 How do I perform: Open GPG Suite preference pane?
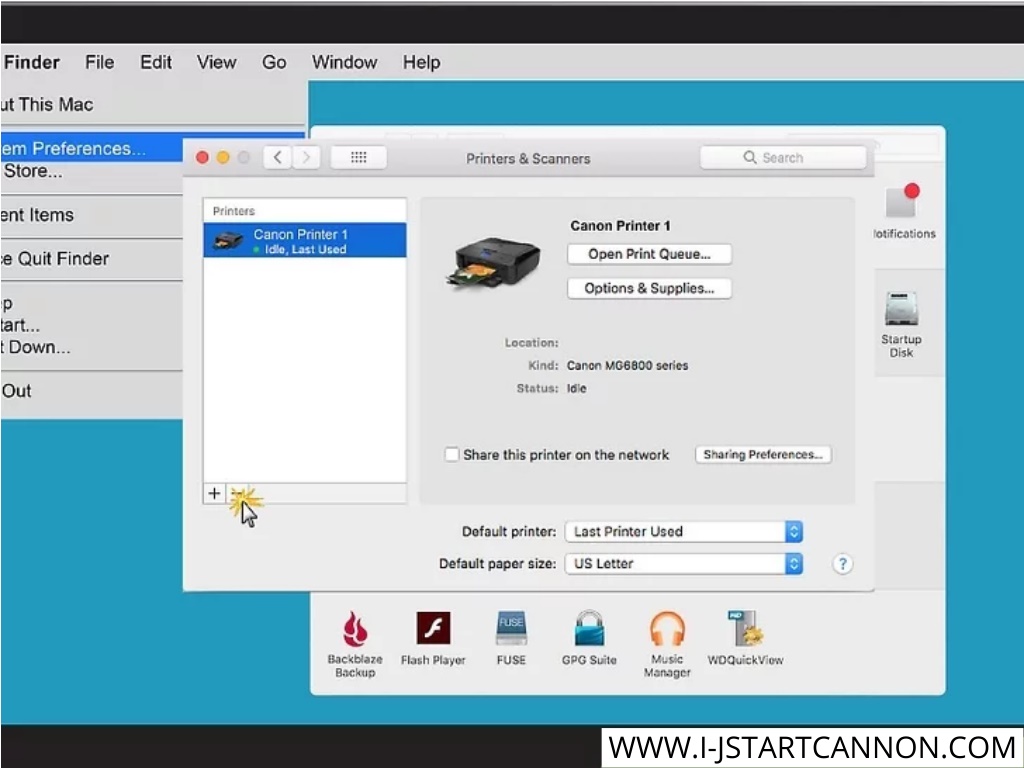[589, 638]
